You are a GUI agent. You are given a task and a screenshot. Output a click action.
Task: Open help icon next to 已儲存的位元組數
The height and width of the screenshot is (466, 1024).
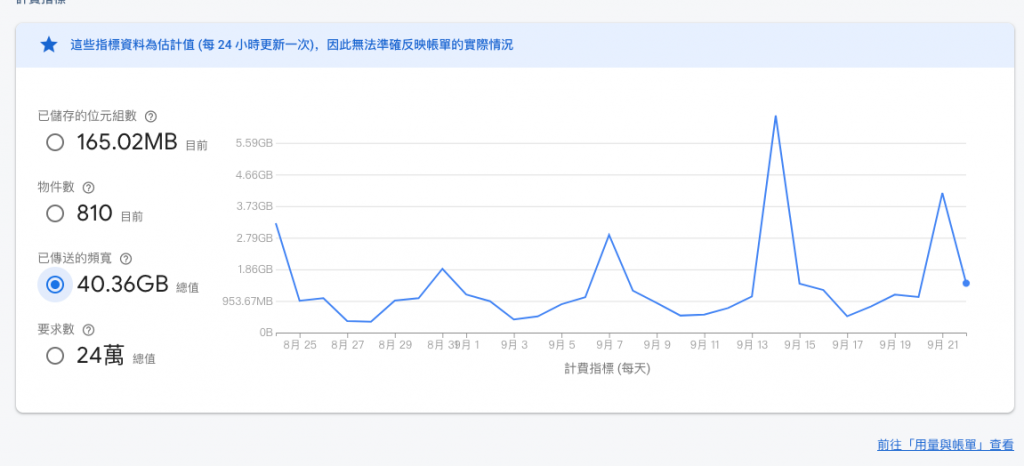(151, 117)
